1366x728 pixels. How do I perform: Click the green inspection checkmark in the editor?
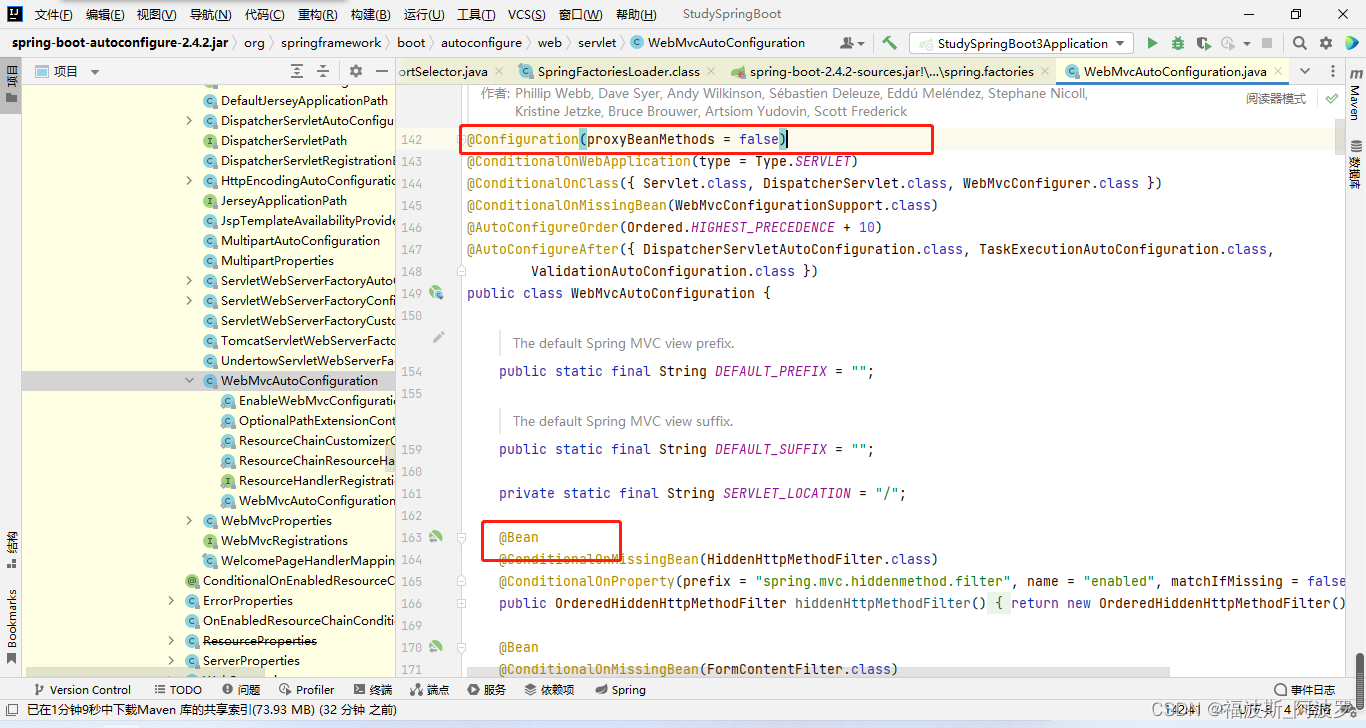(1331, 99)
